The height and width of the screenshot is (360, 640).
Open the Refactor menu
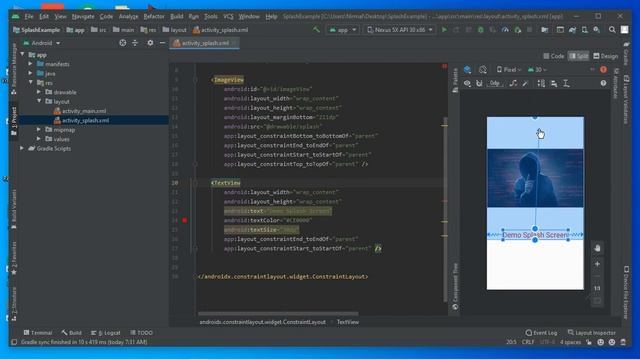point(154,17)
